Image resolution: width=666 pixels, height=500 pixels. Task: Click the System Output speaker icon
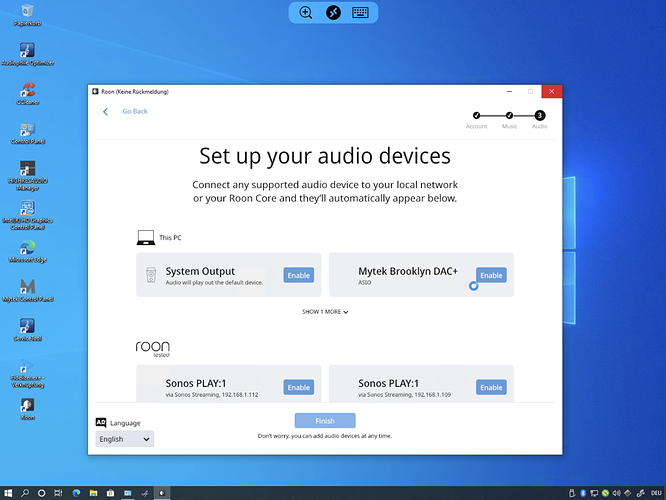151,275
